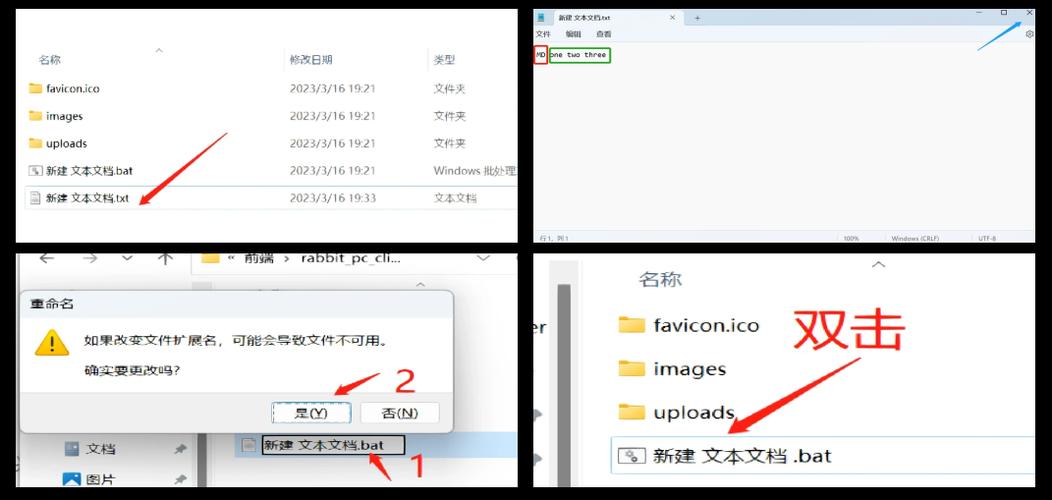Click the 图片 pictures icon in the sidebar
The width and height of the screenshot is (1052, 500).
(72, 479)
